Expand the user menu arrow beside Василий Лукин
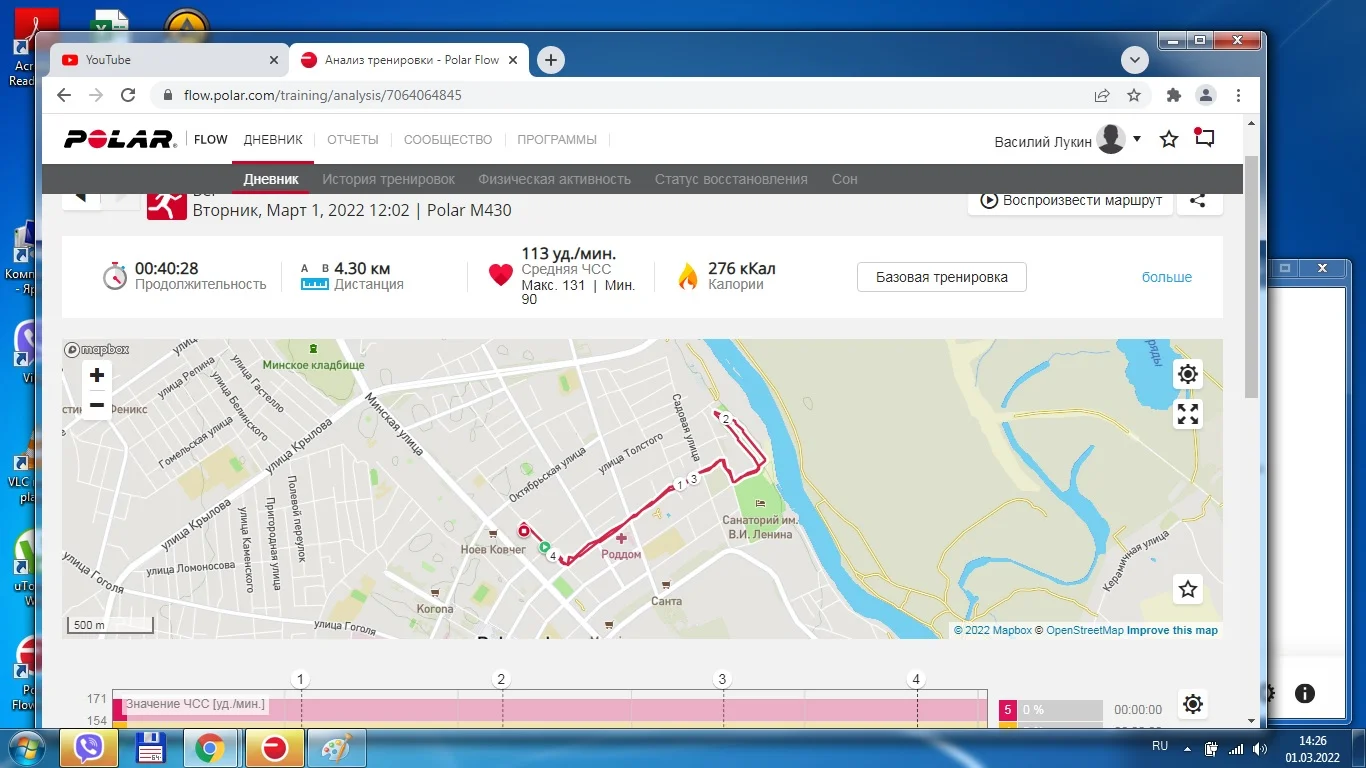This screenshot has height=768, width=1366. pyautogui.click(x=1137, y=139)
